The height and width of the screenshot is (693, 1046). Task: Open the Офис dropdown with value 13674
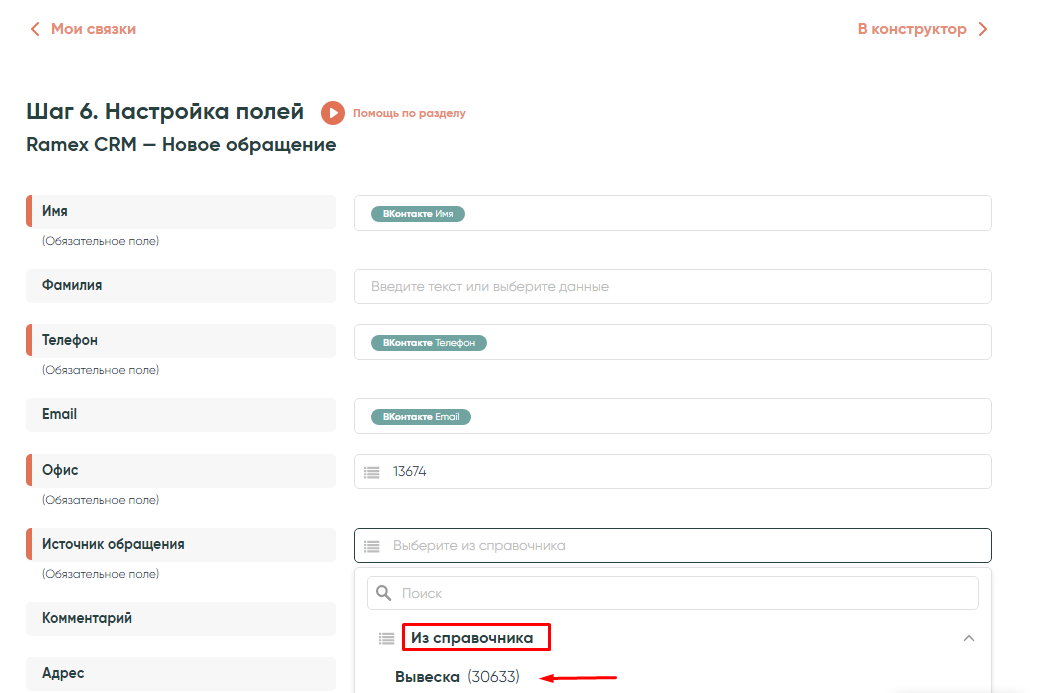coord(672,472)
